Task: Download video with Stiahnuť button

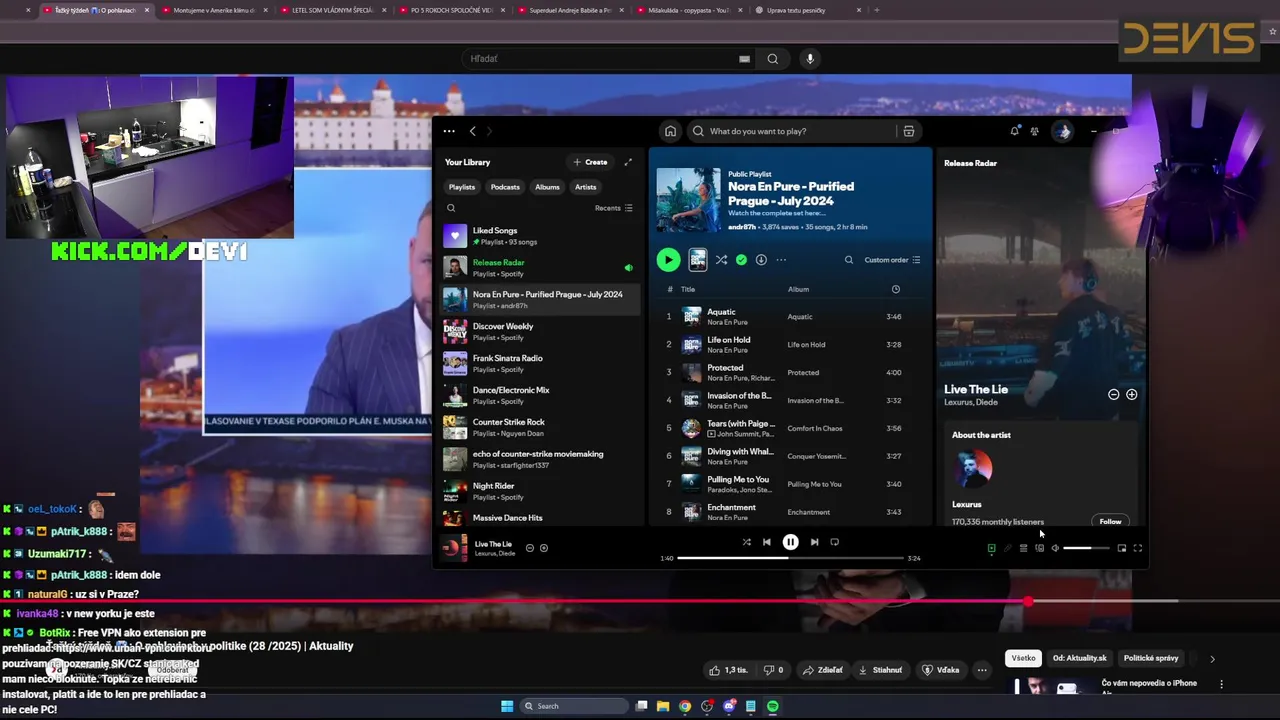Action: point(881,670)
